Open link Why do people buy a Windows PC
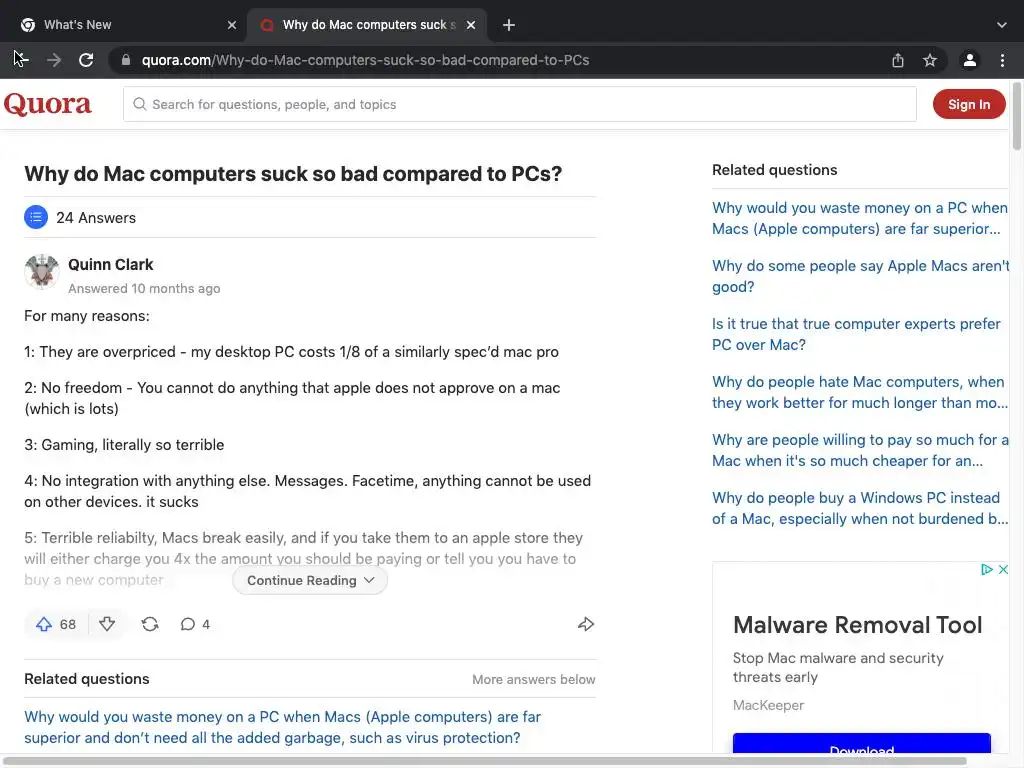 click(x=859, y=509)
